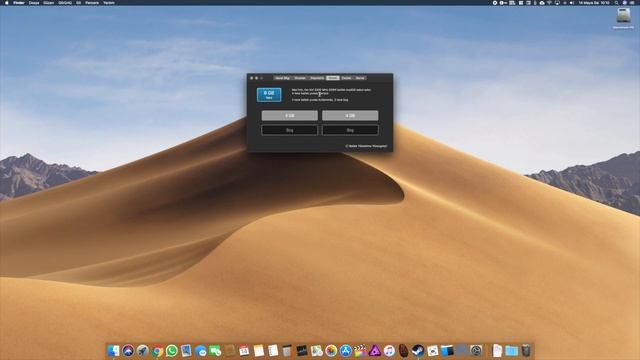The width and height of the screenshot is (640, 360).
Task: Open the Pencere menu
Action: pyautogui.click(x=92, y=3)
